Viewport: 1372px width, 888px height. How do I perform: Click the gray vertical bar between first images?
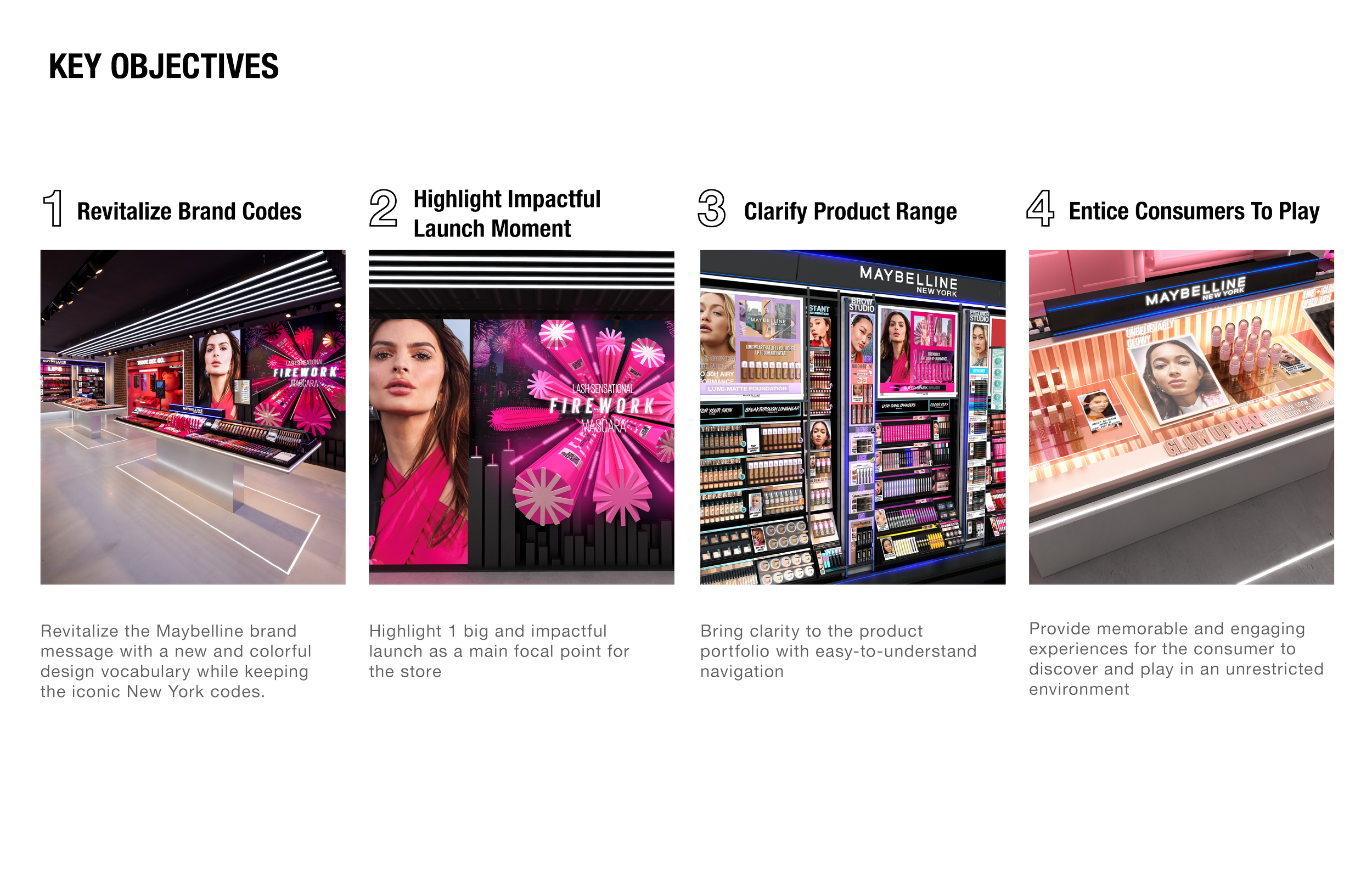tap(357, 490)
